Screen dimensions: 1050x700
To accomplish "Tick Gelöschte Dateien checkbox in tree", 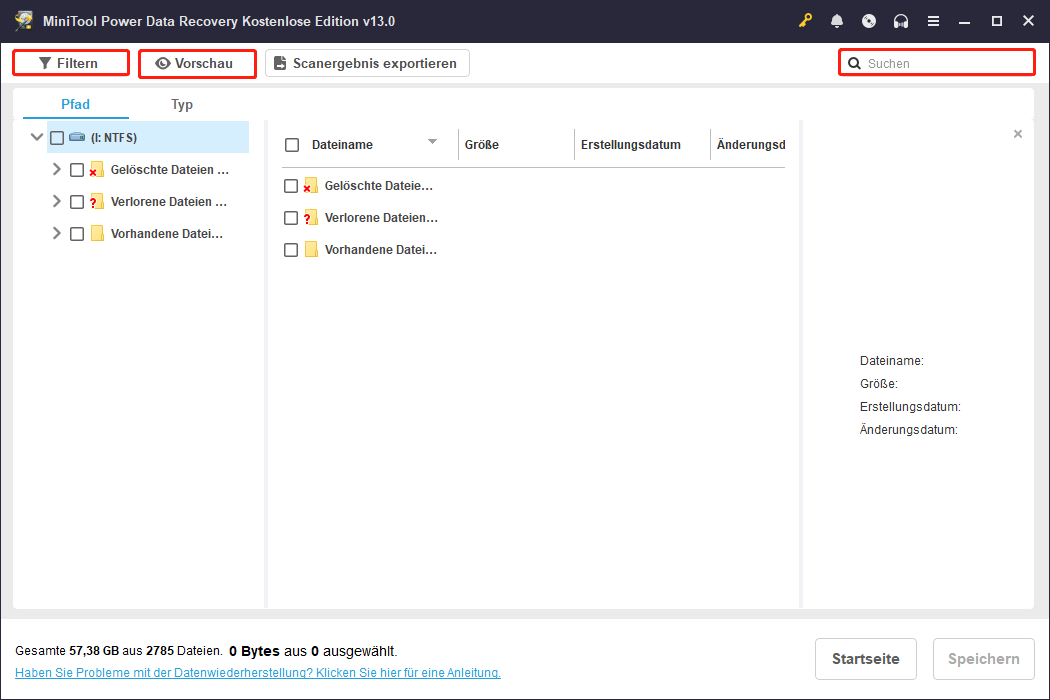I will (x=77, y=170).
